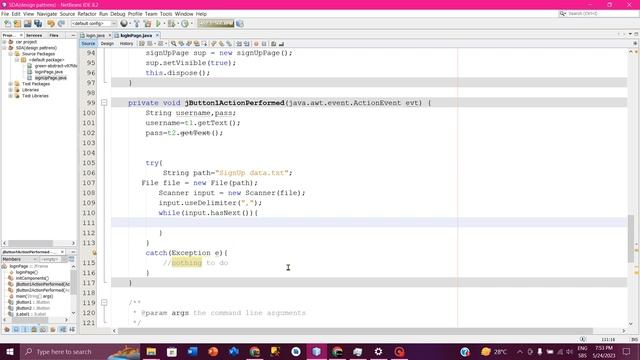The height and width of the screenshot is (360, 640).
Task: Click the Profile Project clock icon
Action: tap(184, 24)
